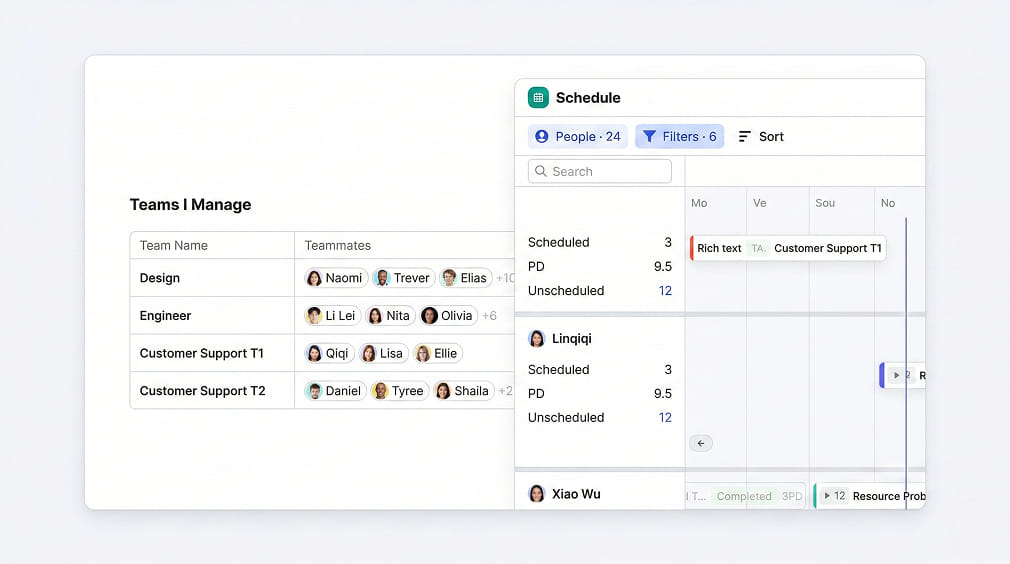
Task: Open the Rich text Customer Support T1 task
Action: pos(788,248)
